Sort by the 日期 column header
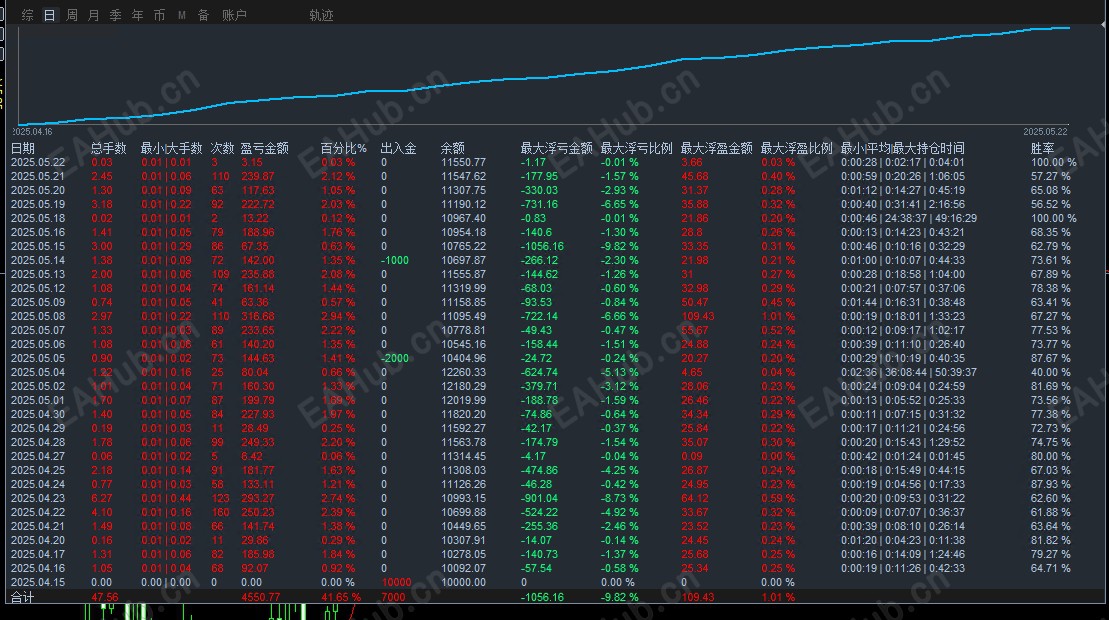Screen dimensions: 1109x620 tap(23, 148)
